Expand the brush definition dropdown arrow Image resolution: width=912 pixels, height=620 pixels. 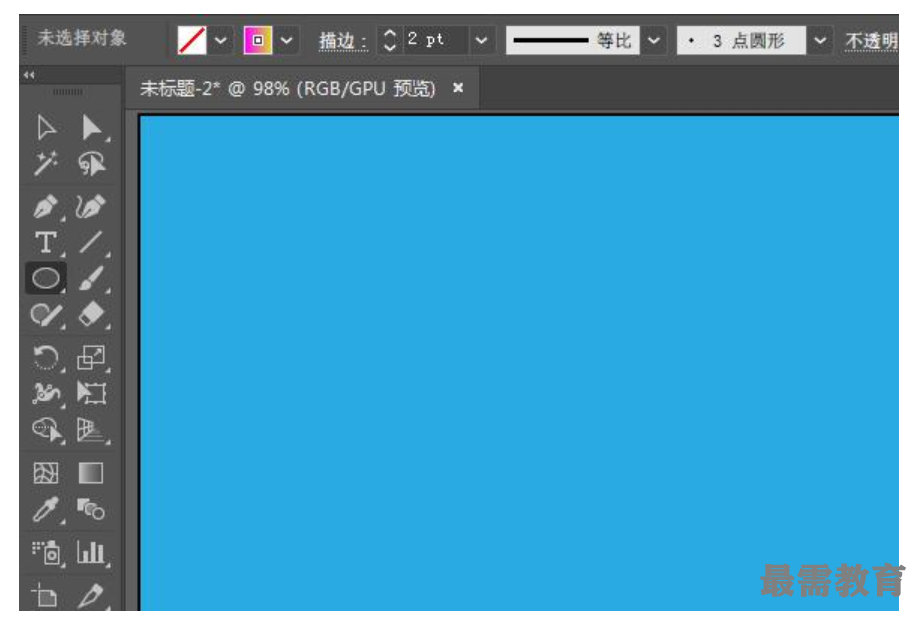pyautogui.click(x=820, y=41)
